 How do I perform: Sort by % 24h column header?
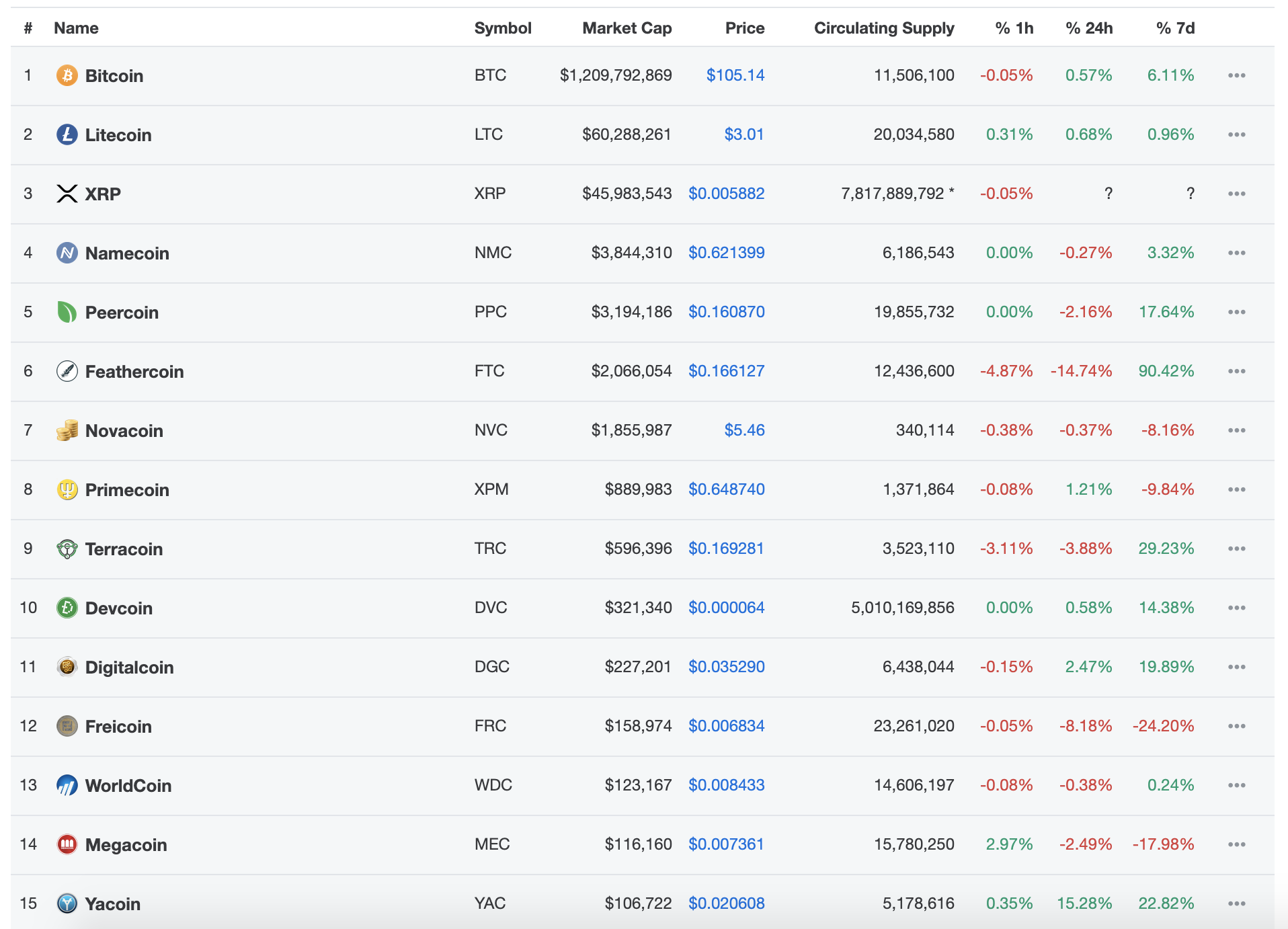pyautogui.click(x=1089, y=28)
